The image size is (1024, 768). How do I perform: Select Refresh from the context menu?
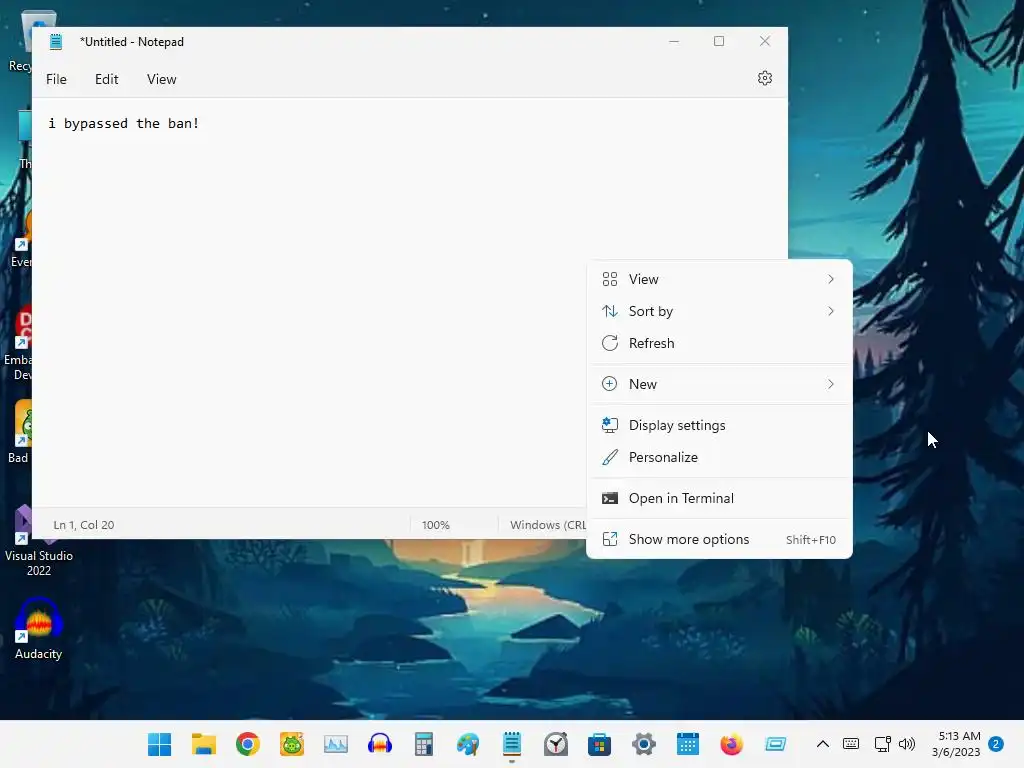(x=719, y=344)
